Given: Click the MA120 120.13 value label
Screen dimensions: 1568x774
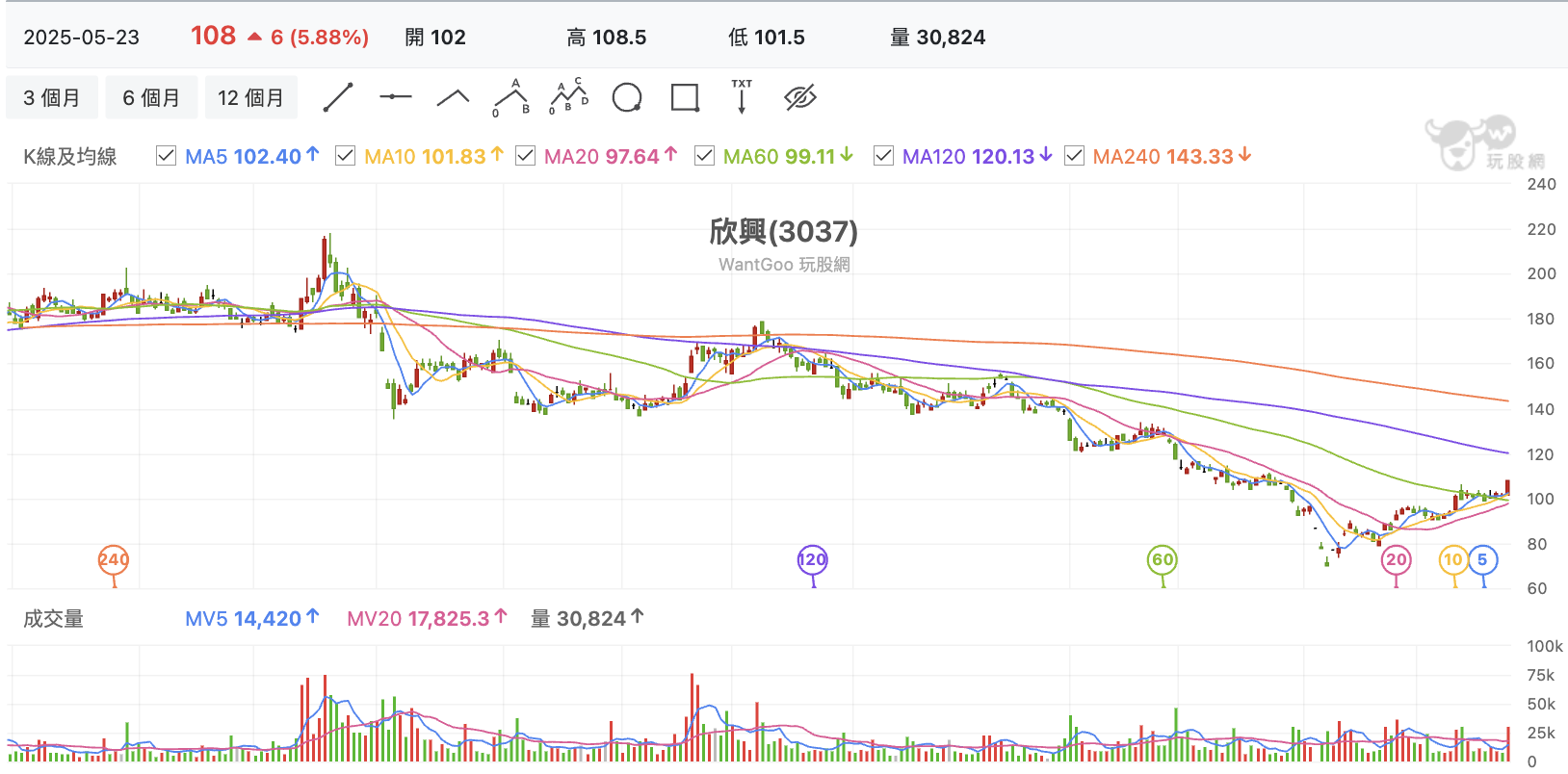Looking at the screenshot, I should (x=977, y=156).
